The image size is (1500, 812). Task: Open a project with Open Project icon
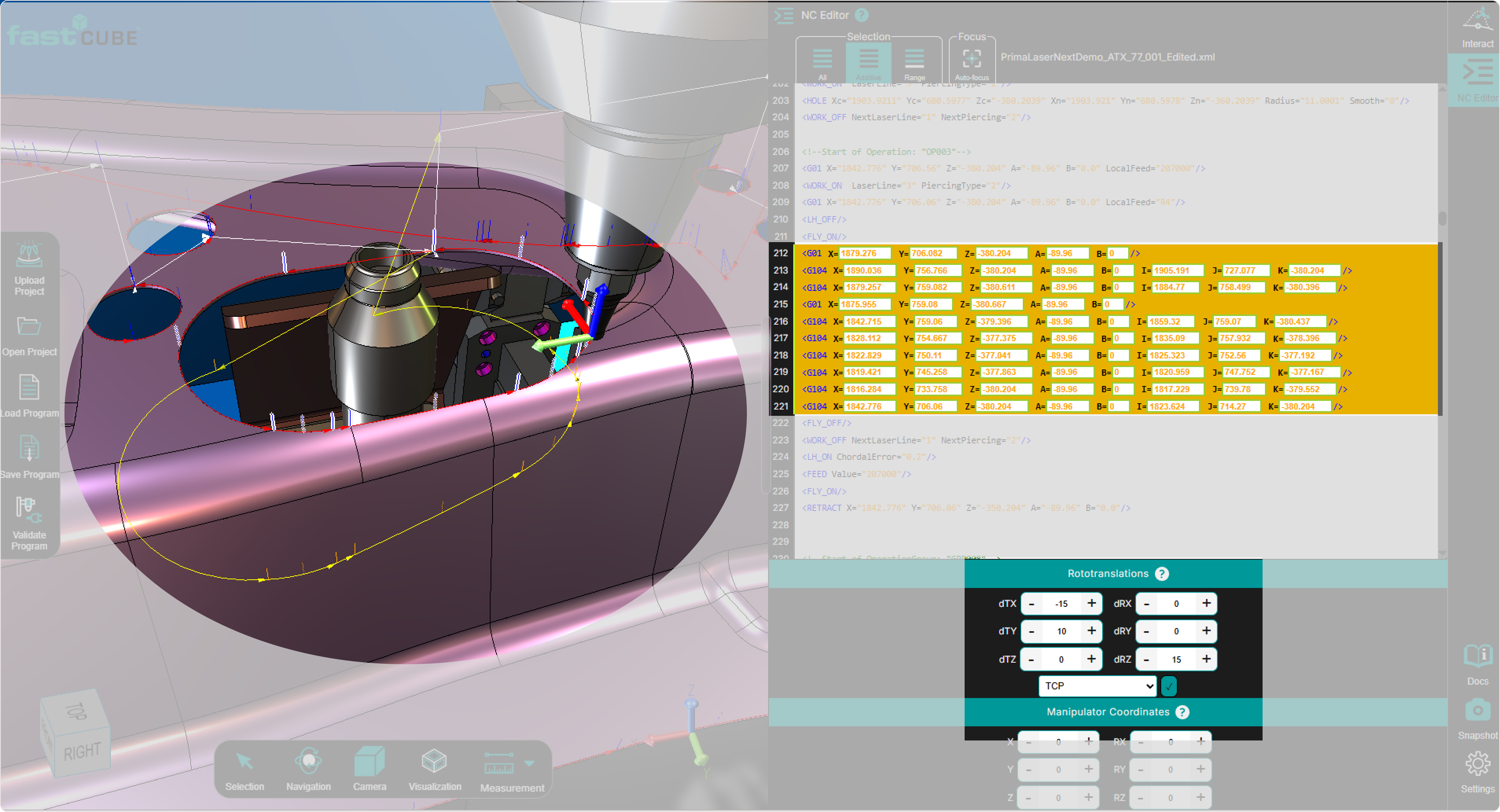[29, 327]
